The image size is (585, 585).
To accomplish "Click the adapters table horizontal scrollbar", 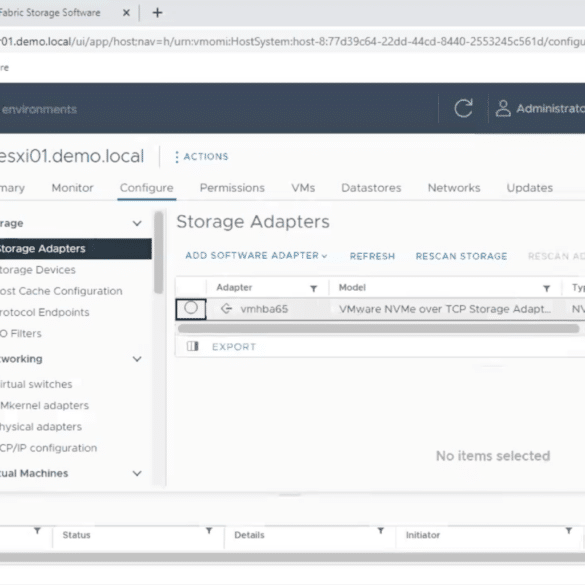I will 378,329.
